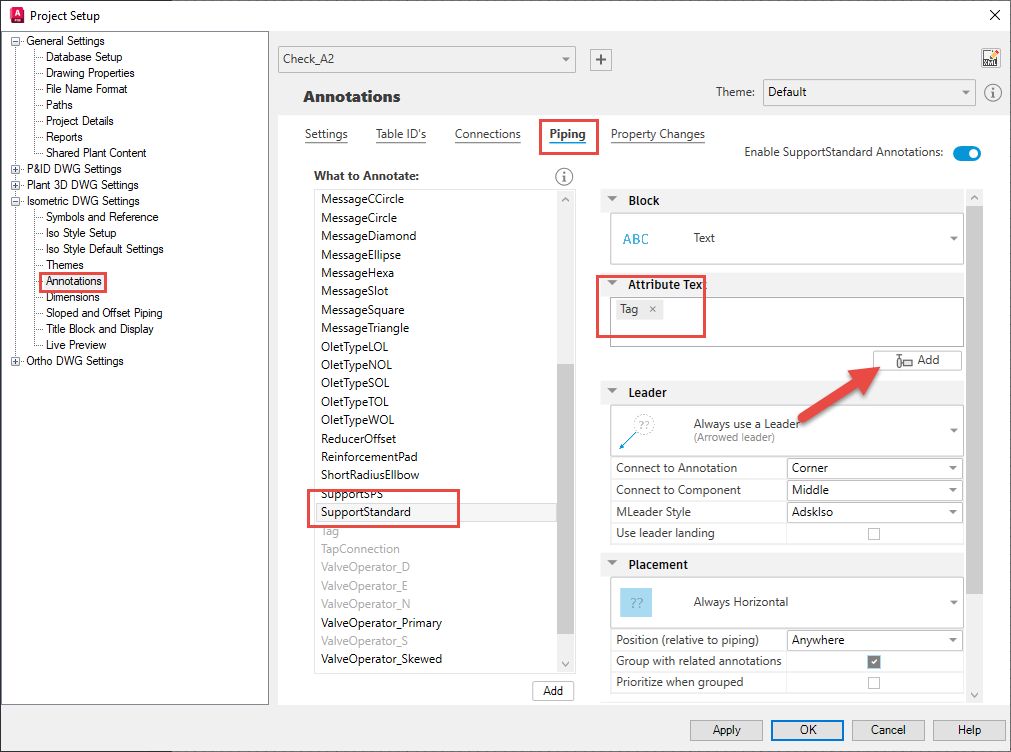1011x752 pixels.
Task: Uncheck Group with related annotations
Action: pos(874,661)
